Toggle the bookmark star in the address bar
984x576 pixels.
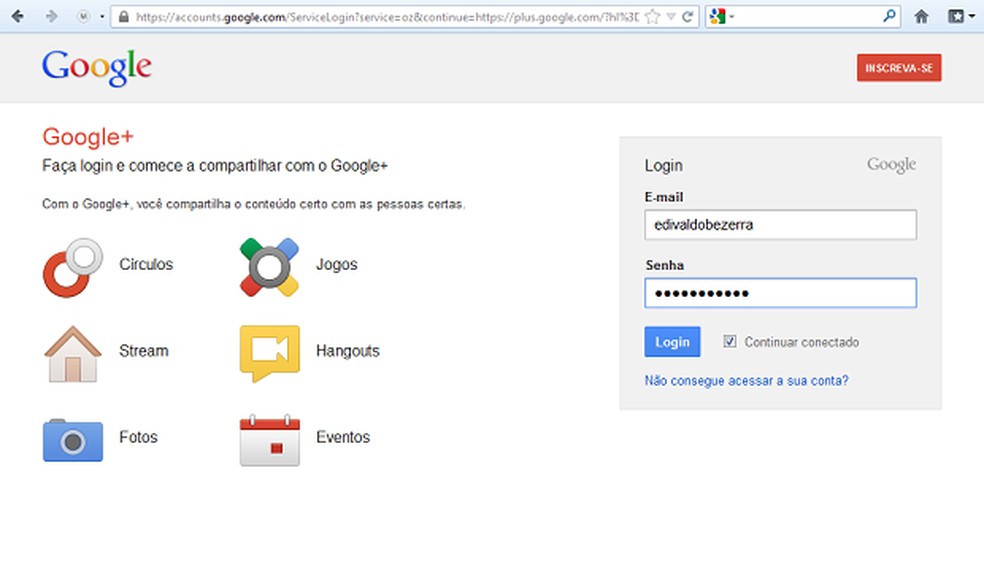click(651, 15)
